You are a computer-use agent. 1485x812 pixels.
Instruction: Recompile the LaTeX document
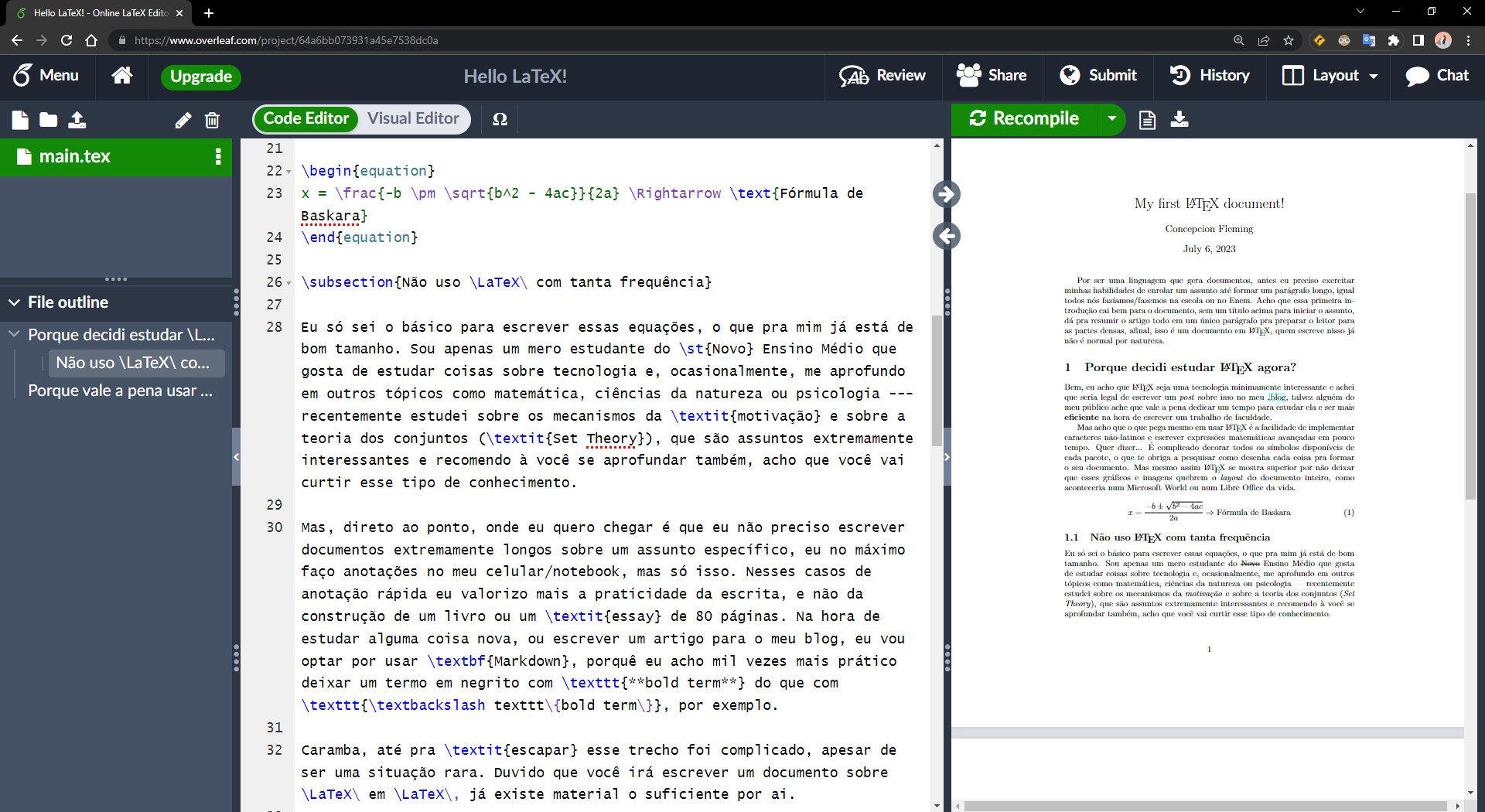[1025, 119]
